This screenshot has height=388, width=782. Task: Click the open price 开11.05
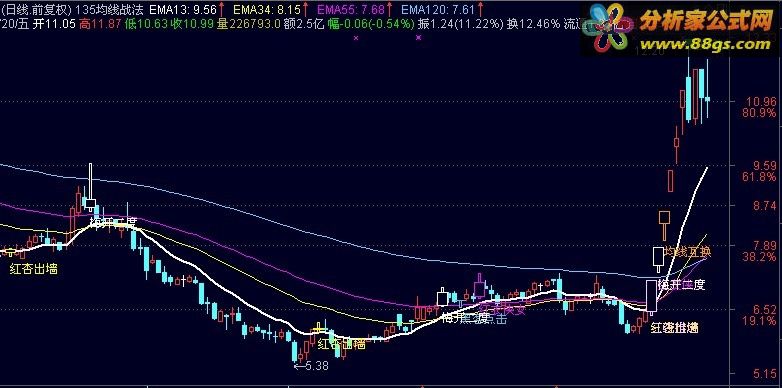pos(54,23)
